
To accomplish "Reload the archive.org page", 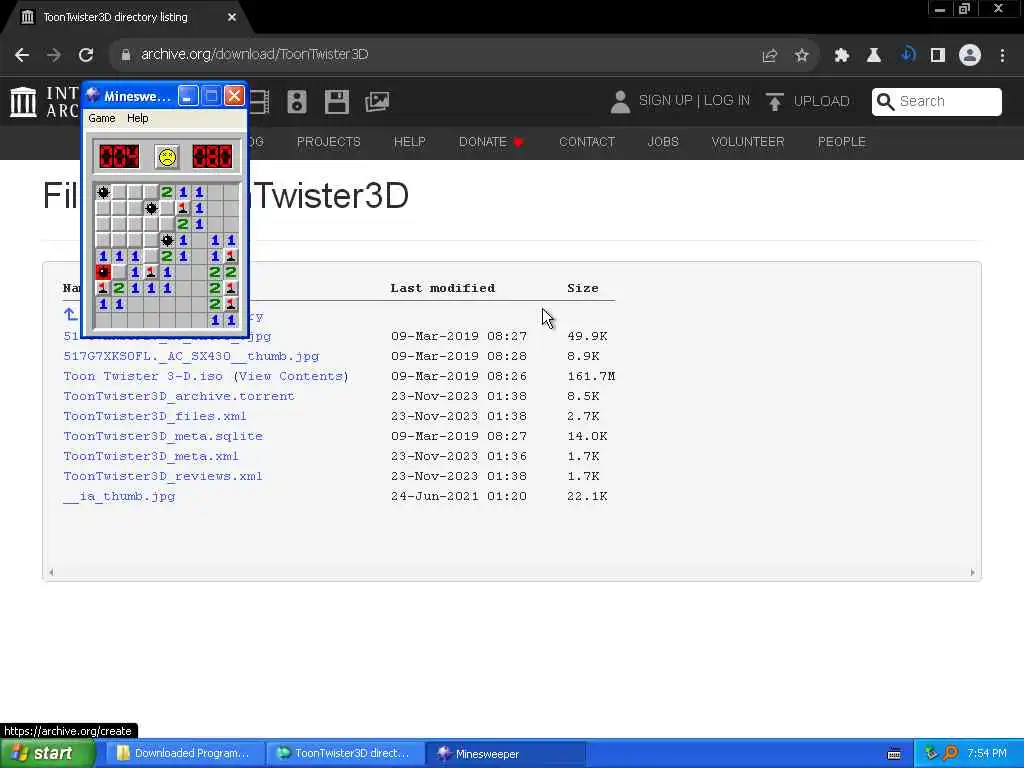I will tap(86, 55).
